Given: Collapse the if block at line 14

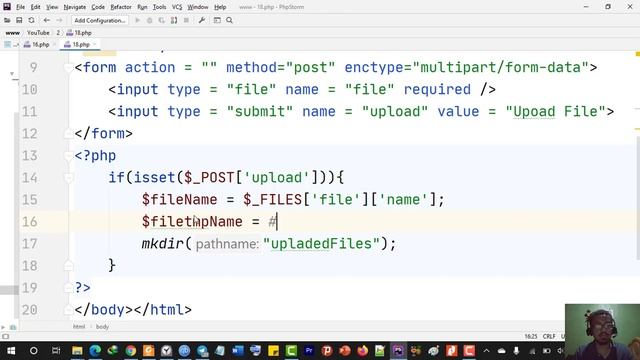Looking at the screenshot, I should pos(69,178).
